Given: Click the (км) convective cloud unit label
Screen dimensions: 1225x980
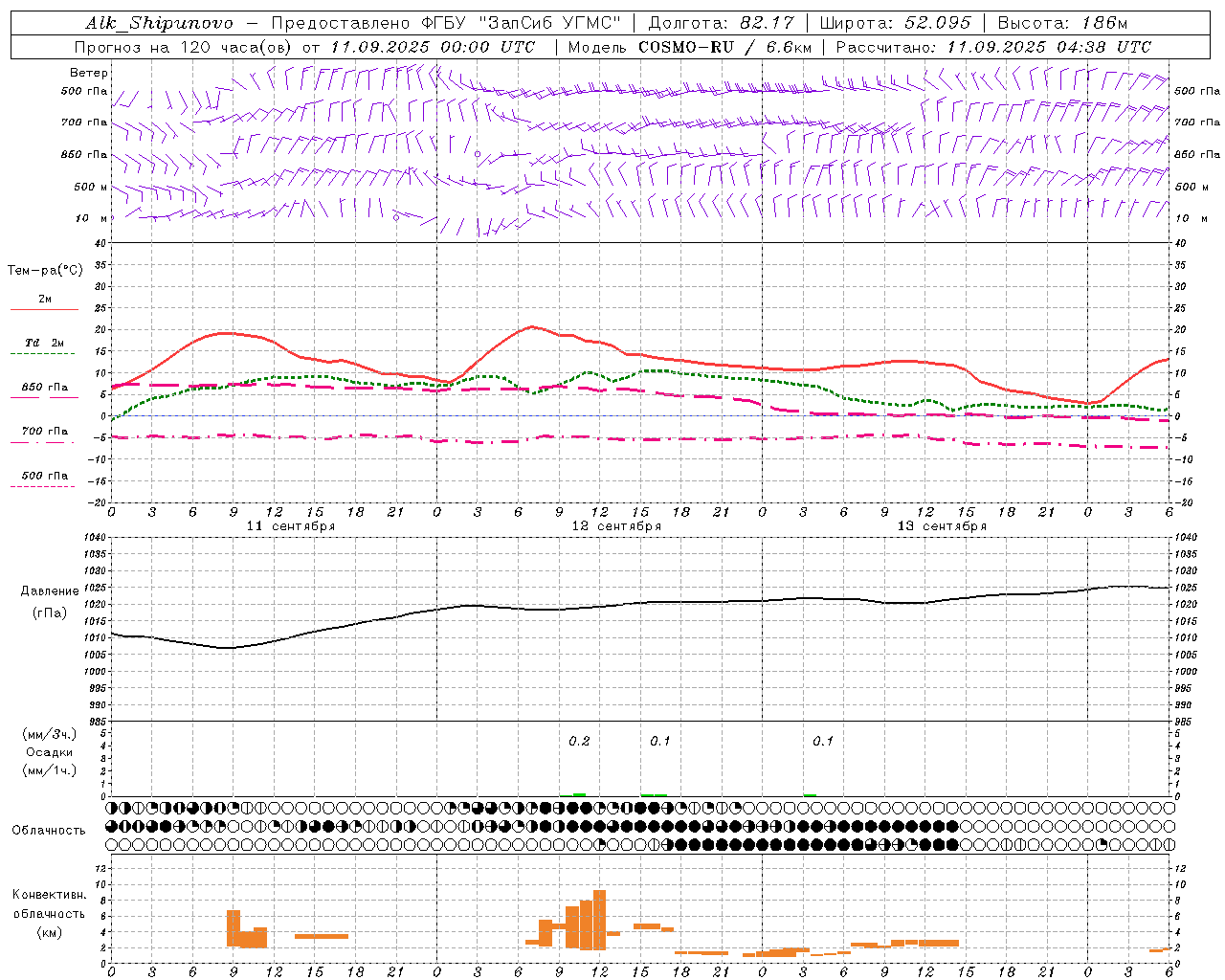Looking at the screenshot, I should [50, 932].
